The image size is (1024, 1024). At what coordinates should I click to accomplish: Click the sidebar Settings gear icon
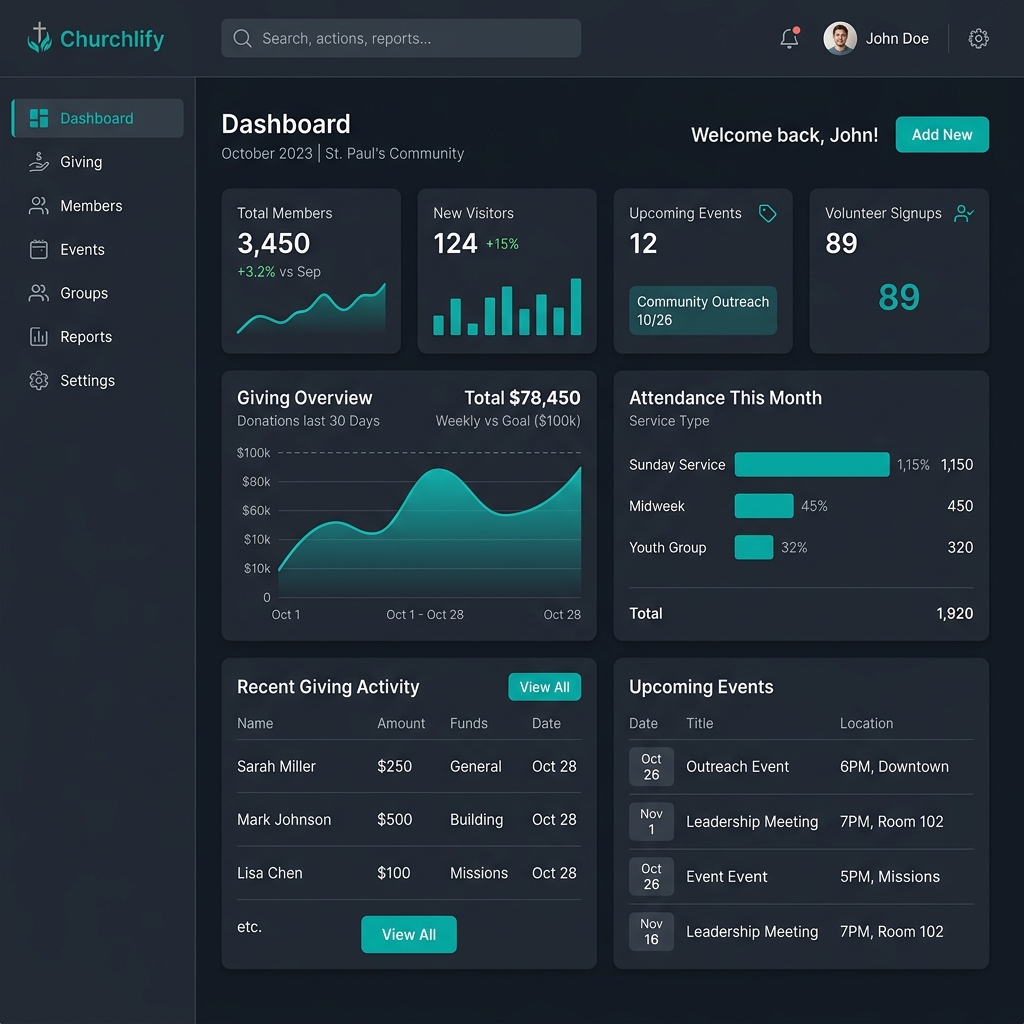point(39,380)
